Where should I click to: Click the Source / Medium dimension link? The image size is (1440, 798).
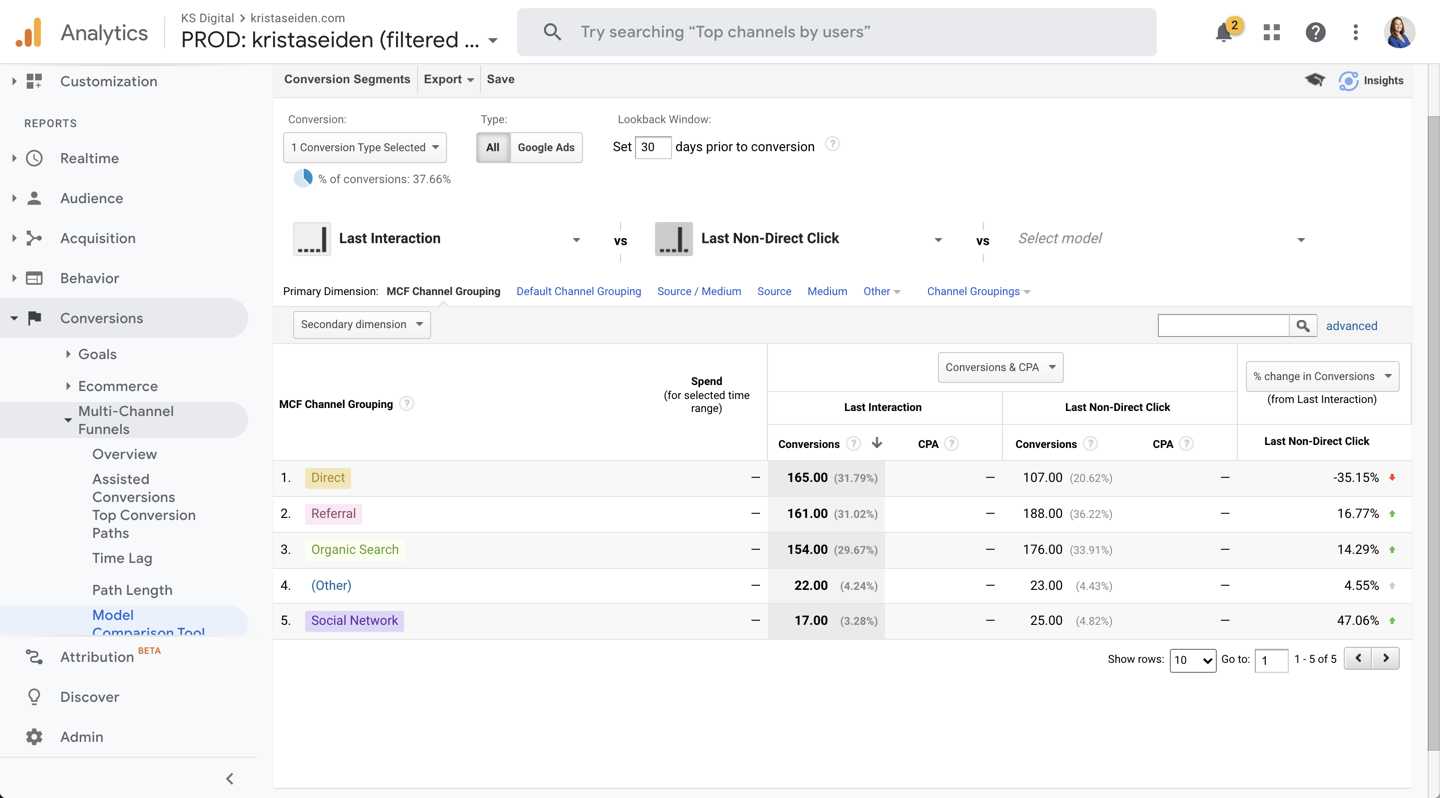click(x=699, y=292)
